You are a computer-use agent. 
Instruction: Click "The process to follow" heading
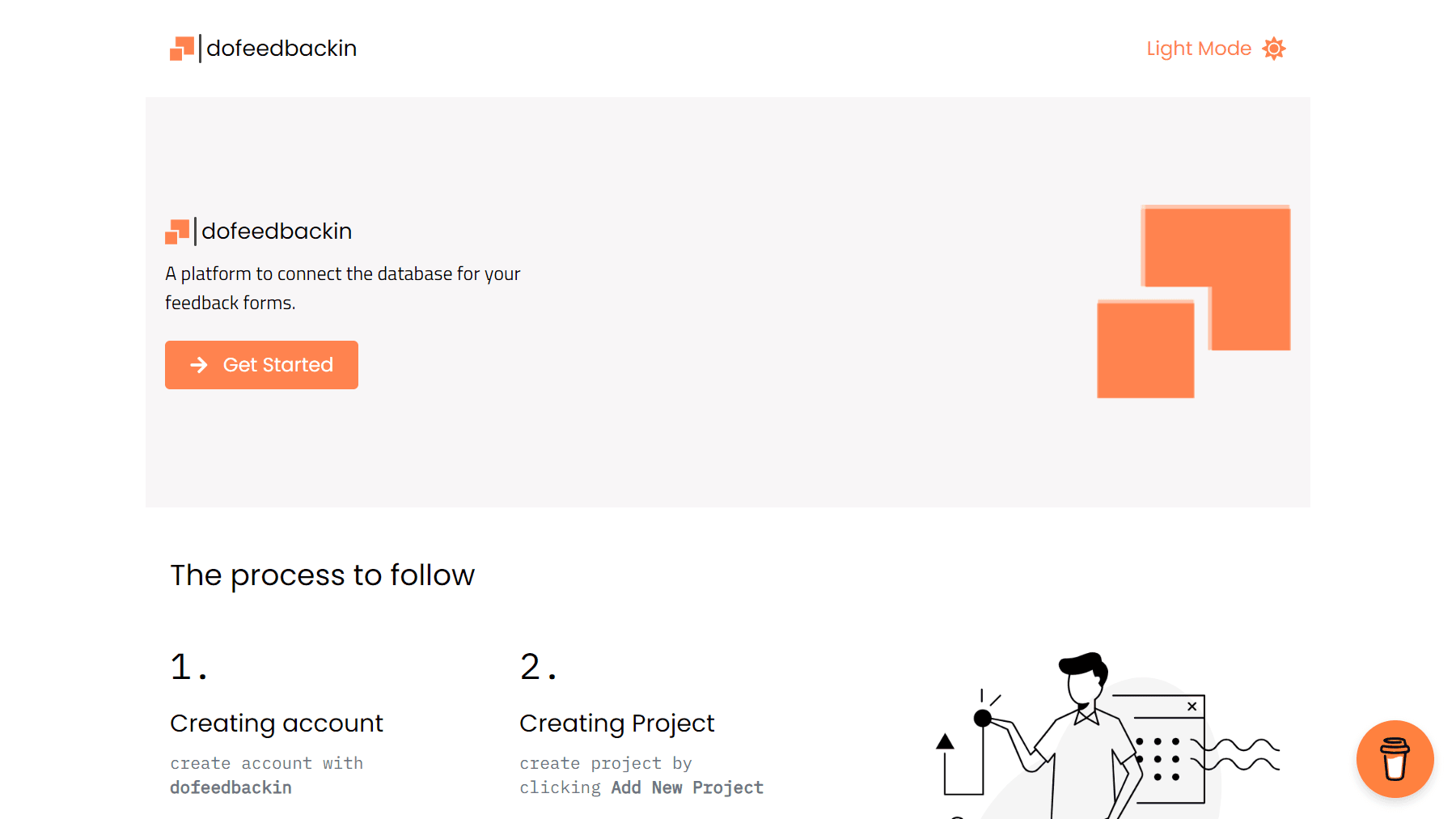322,575
